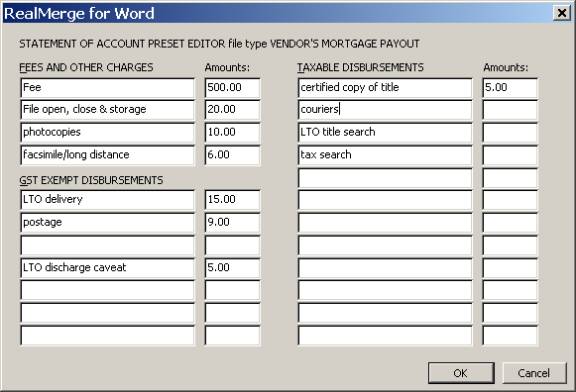Click the empty amount beside tax search
The width and height of the screenshot is (576, 392).
[x=510, y=155]
